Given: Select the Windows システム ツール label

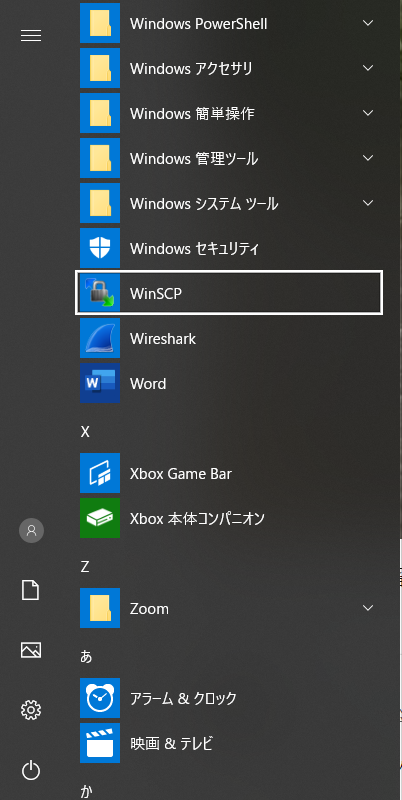Looking at the screenshot, I should click(204, 204).
